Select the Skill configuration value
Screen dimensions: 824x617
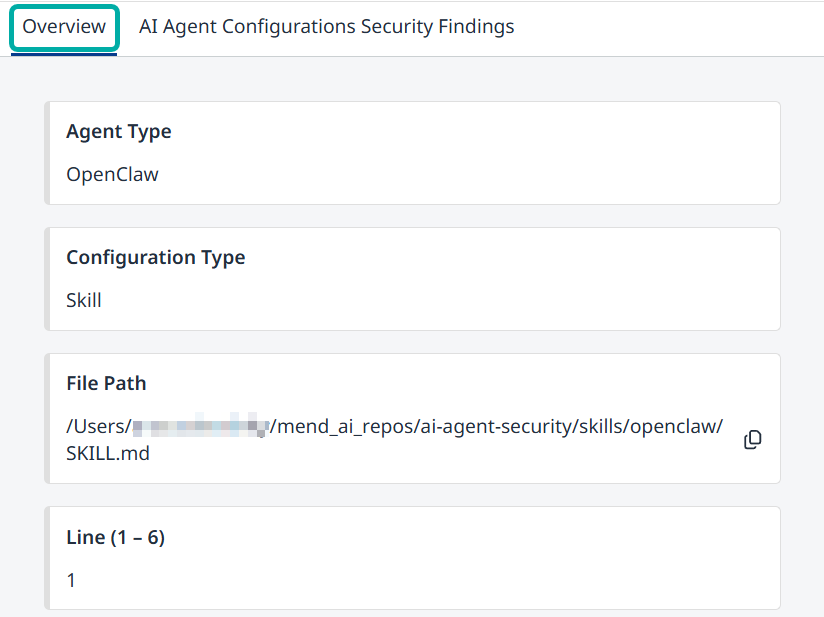click(84, 300)
